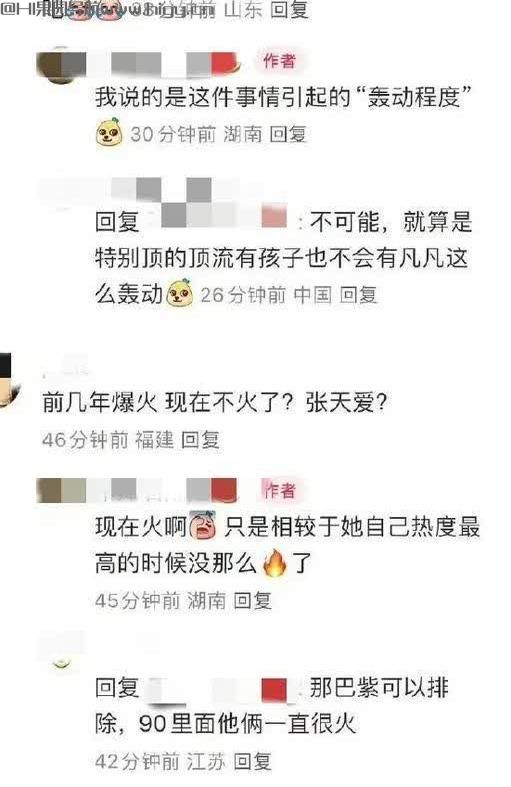511x787 pixels.
Task: Tap 回复 next to 26分钟前 中国
Action: (358, 295)
